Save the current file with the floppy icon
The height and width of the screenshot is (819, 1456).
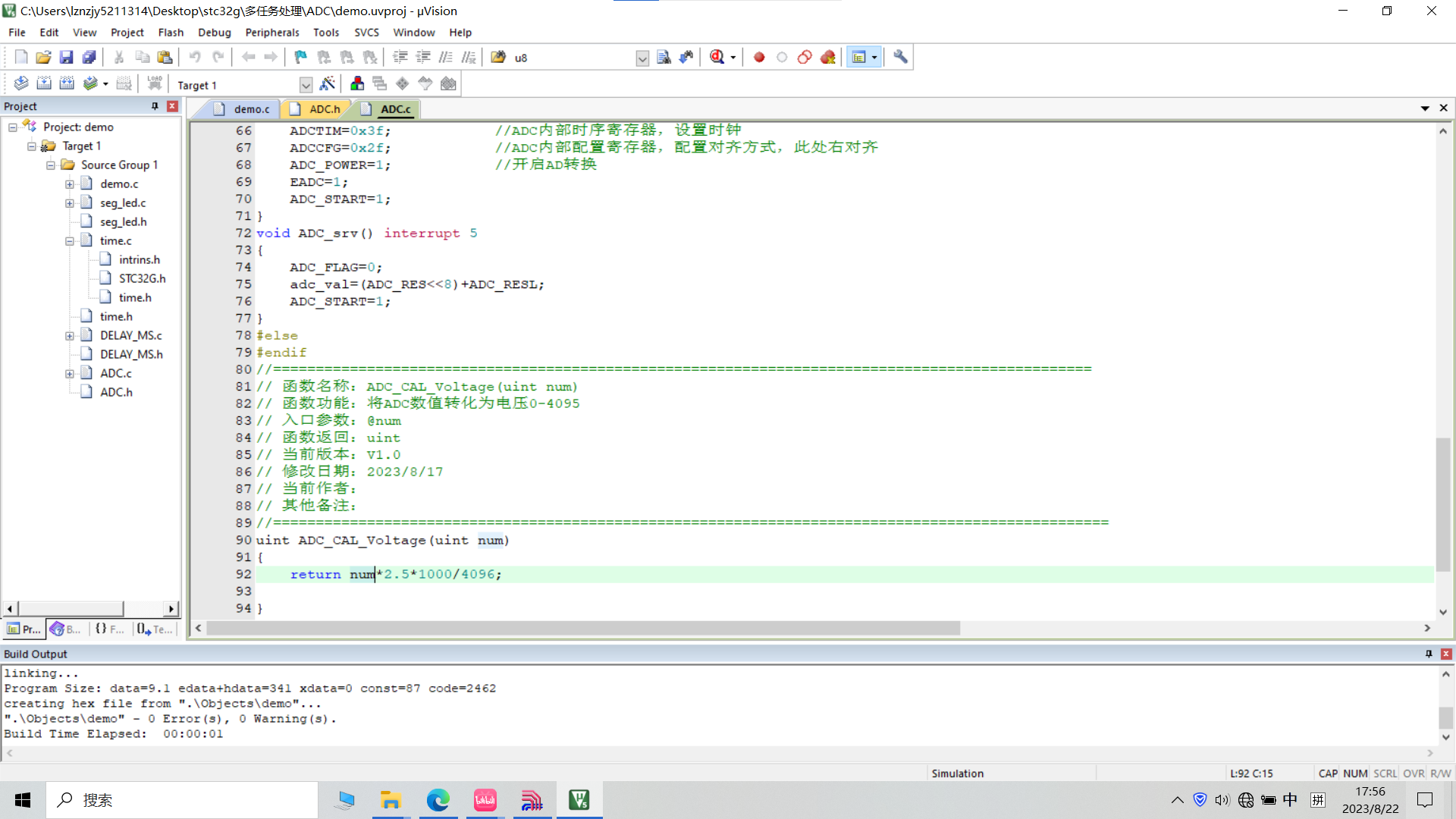coord(66,57)
